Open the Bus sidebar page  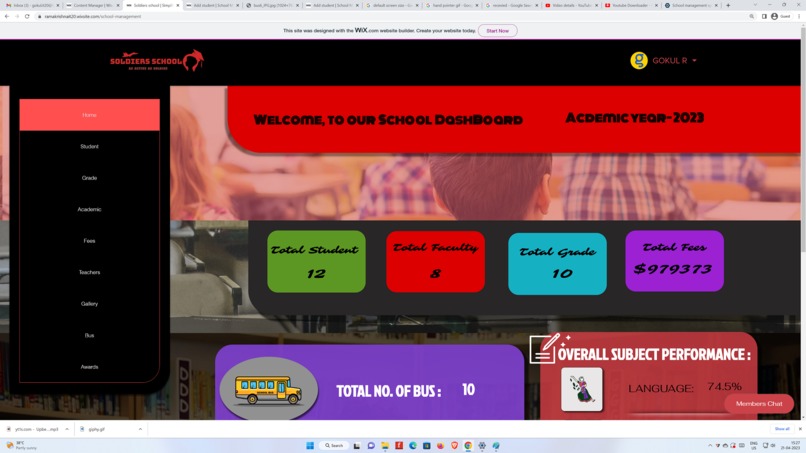coord(89,335)
